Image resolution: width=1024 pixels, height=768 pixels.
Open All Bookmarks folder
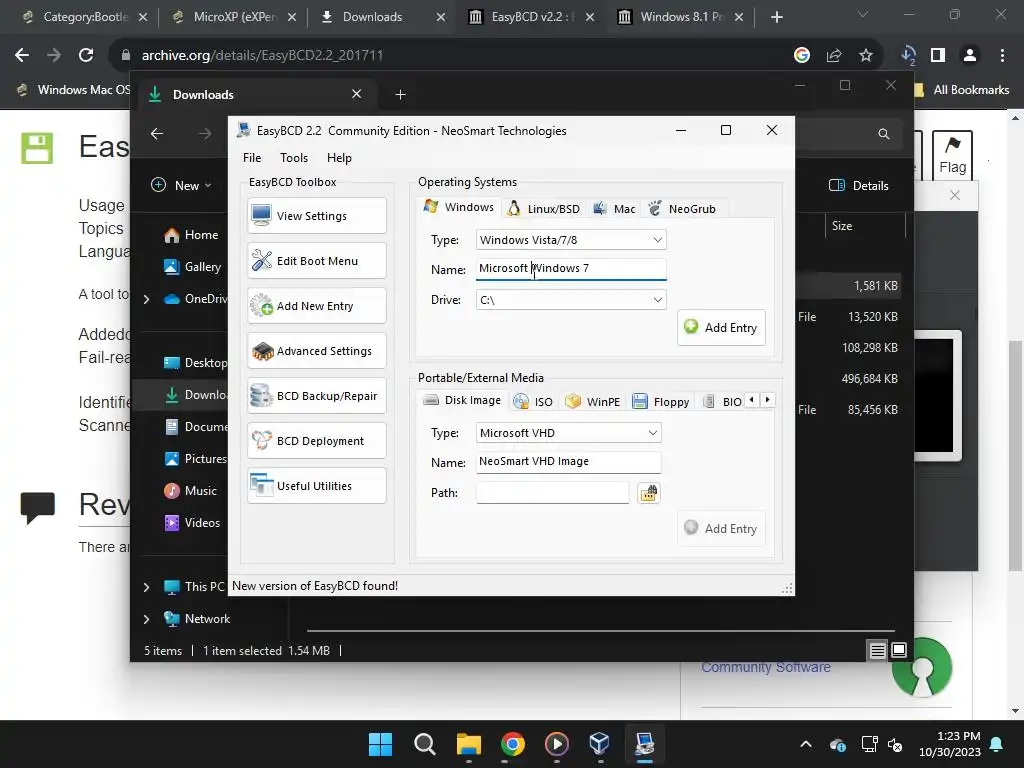click(961, 90)
